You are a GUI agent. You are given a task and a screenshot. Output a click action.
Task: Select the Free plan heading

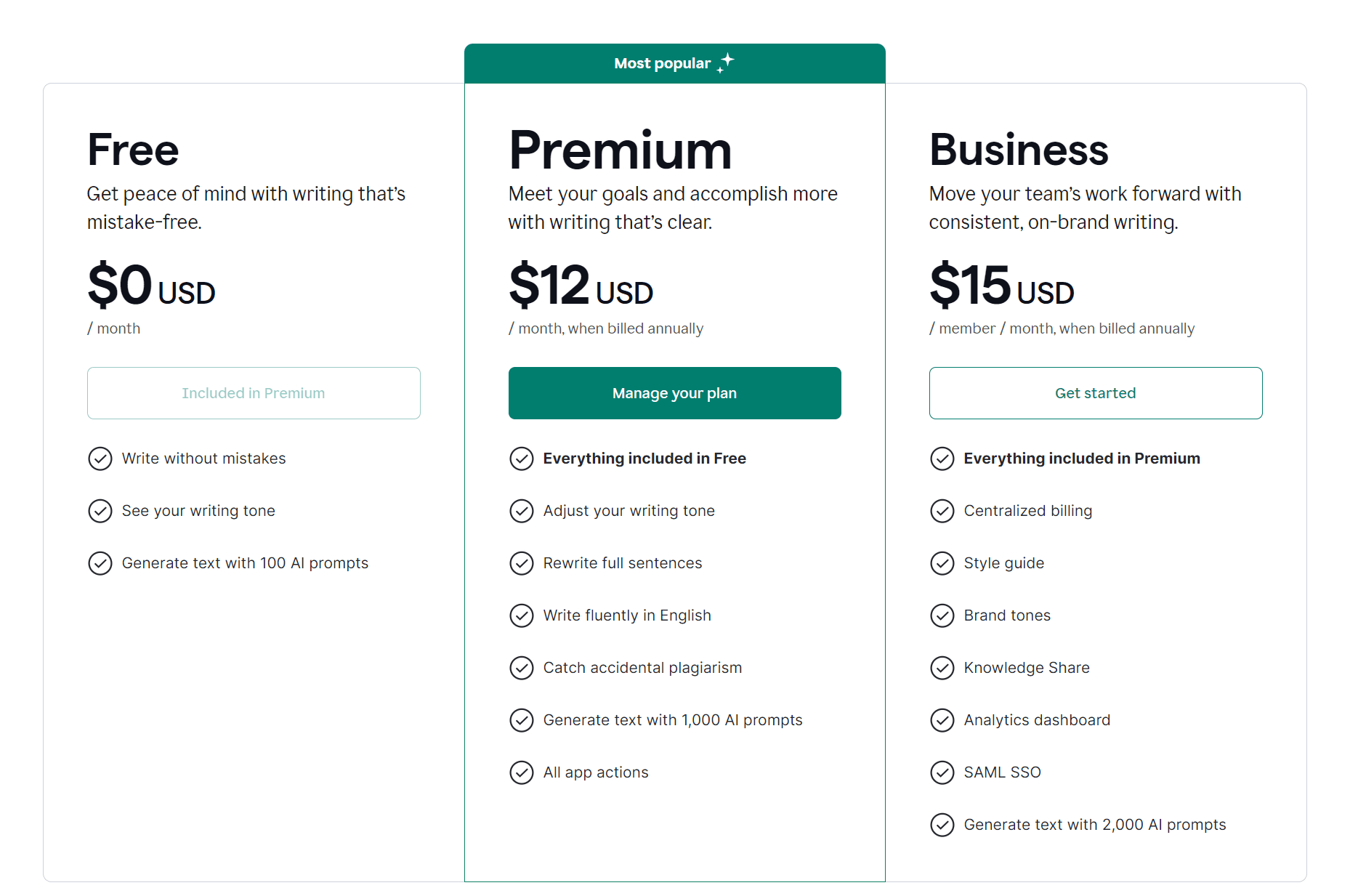(133, 150)
